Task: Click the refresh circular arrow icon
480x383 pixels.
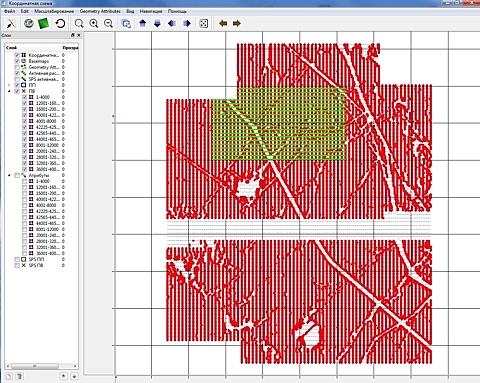Action: pos(60,23)
